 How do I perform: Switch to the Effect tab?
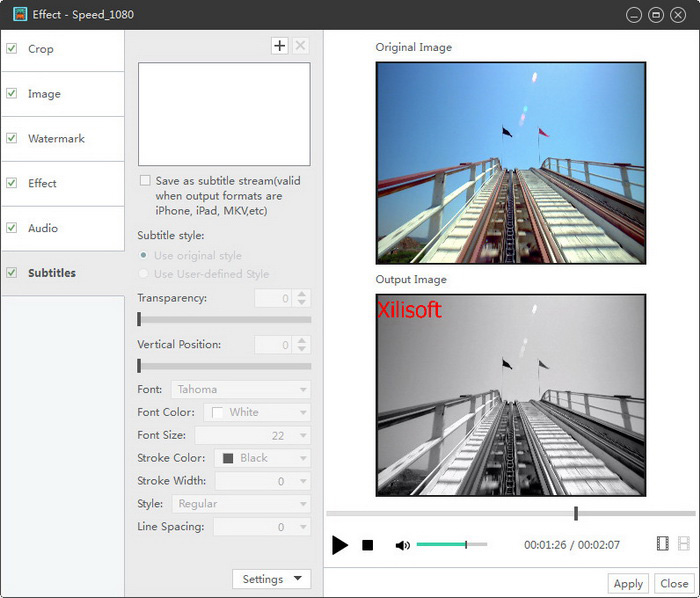click(43, 184)
